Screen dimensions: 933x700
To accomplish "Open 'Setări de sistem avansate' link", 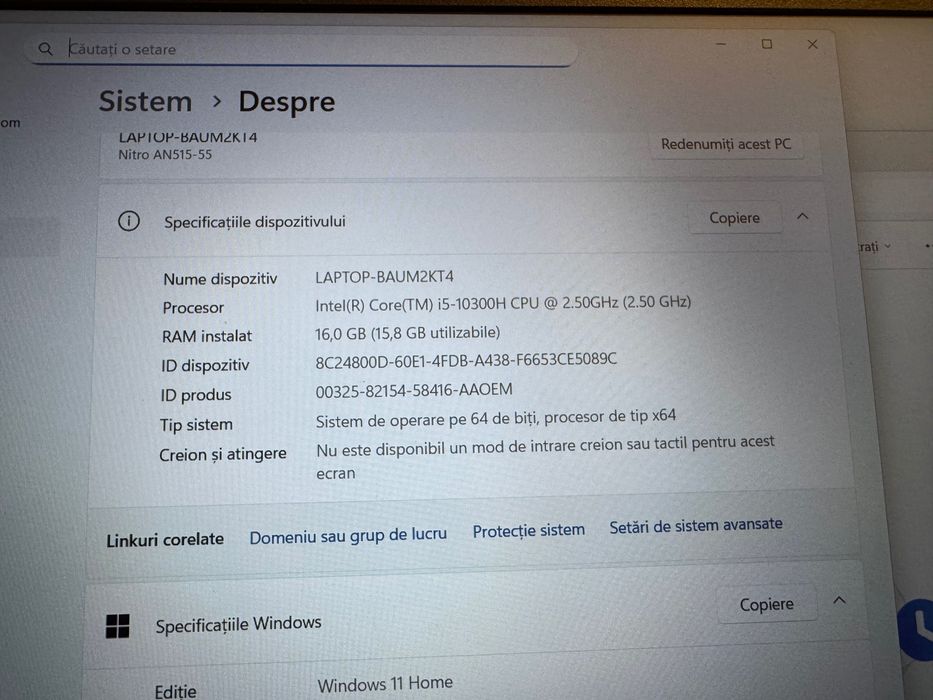I will tap(696, 526).
